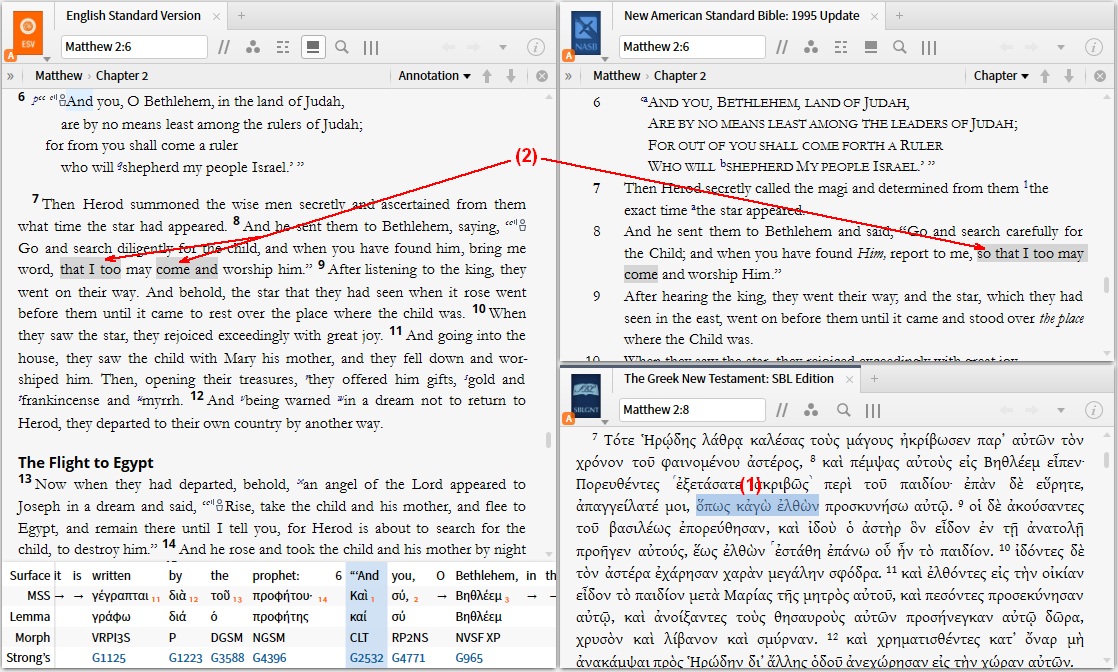The image size is (1118, 672).
Task: Go forward in NASB panel history
Action: click(x=1032, y=47)
